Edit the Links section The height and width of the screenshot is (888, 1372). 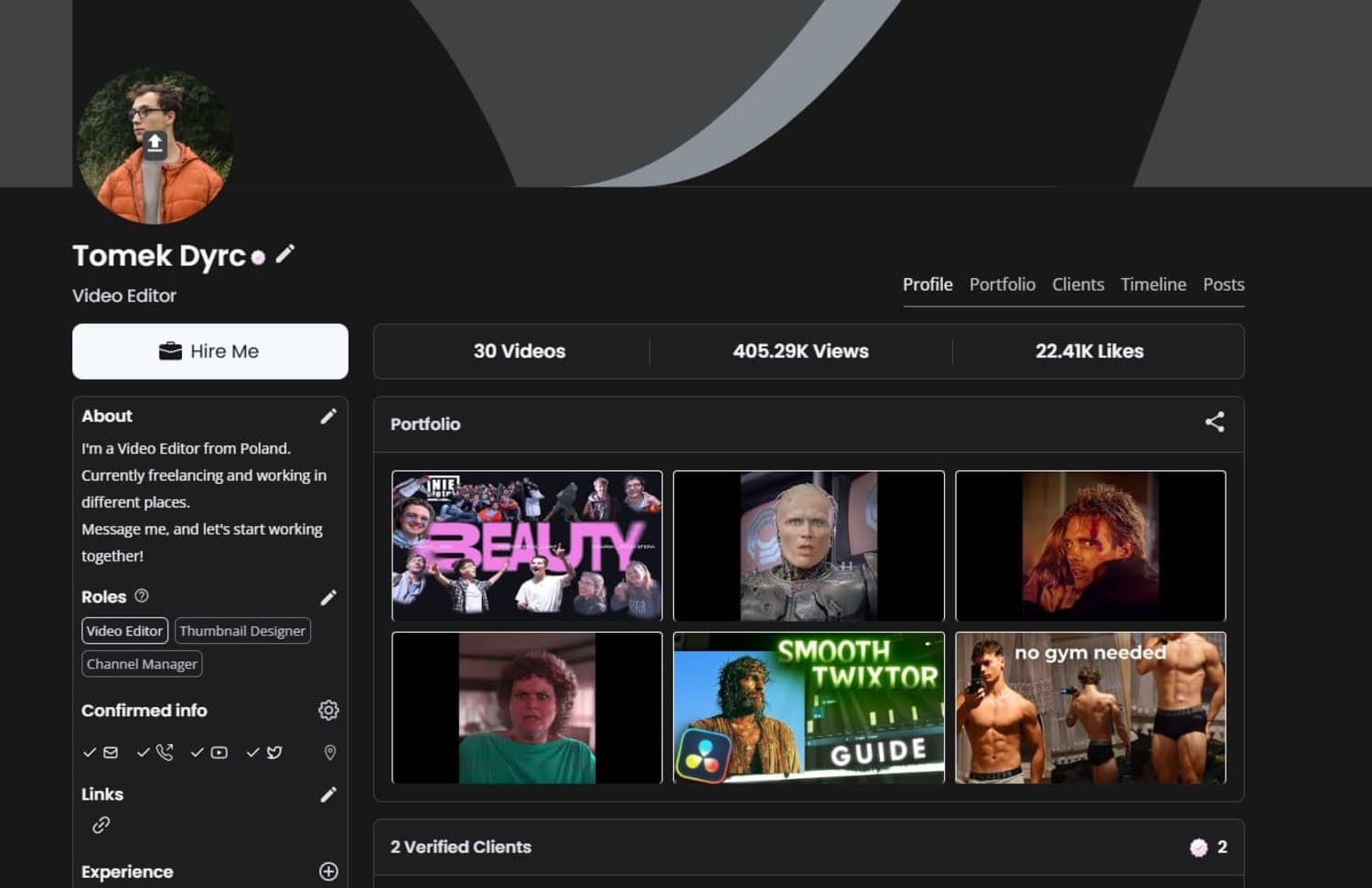(x=328, y=795)
